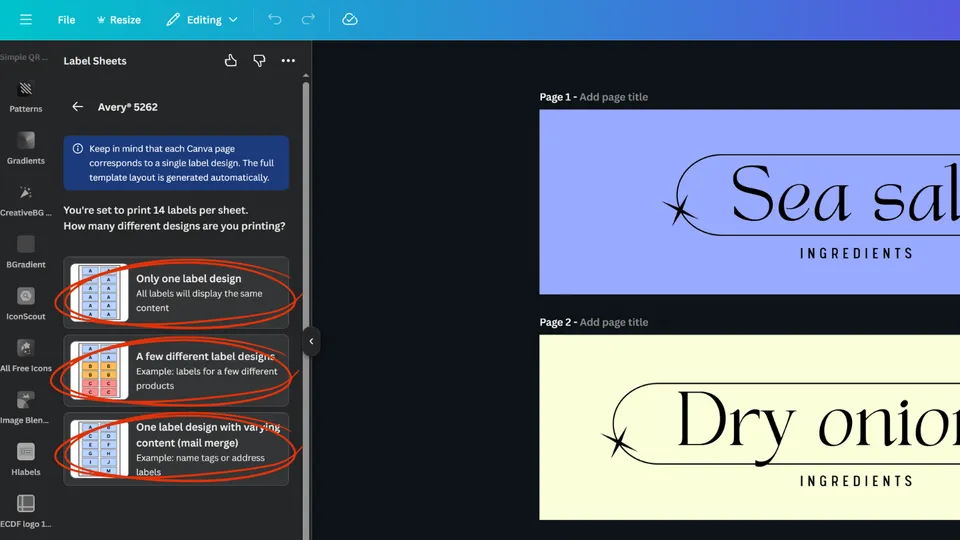This screenshot has width=960, height=540.
Task: Choose Only one label design
Action: tap(176, 293)
